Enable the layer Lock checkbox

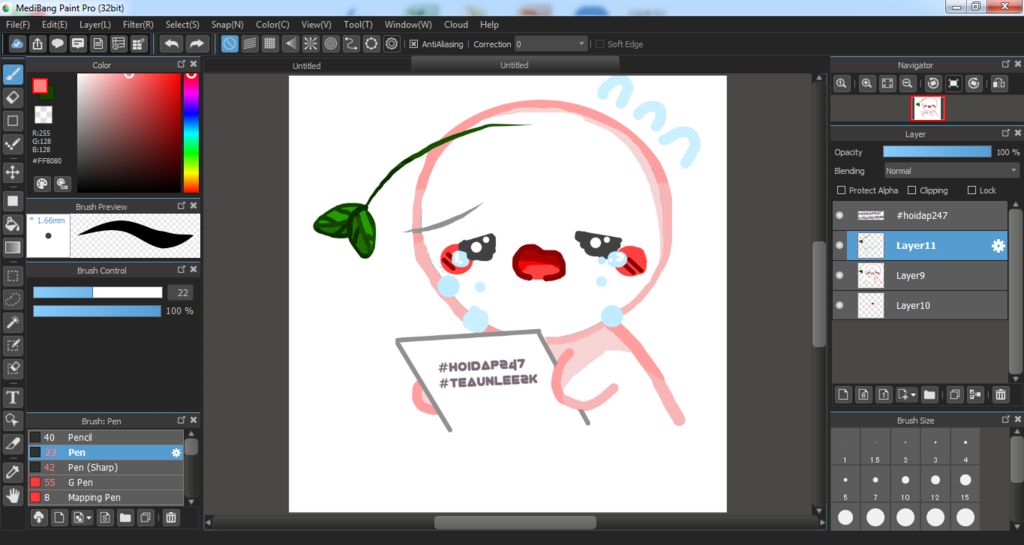coord(972,191)
